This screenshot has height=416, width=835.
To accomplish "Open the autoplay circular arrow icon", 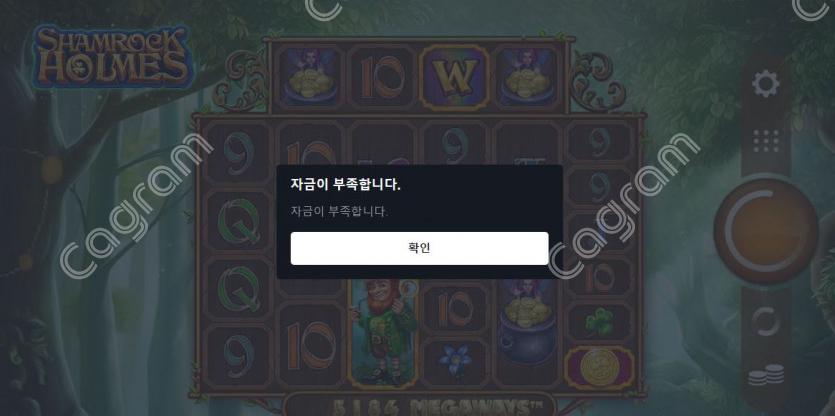I will click(766, 322).
